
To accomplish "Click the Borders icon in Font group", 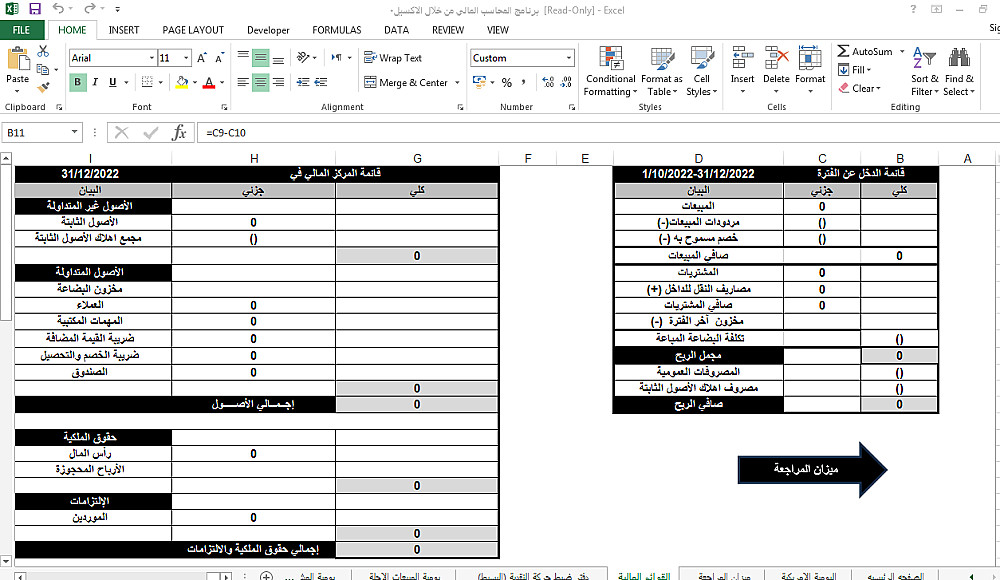I will [147, 82].
